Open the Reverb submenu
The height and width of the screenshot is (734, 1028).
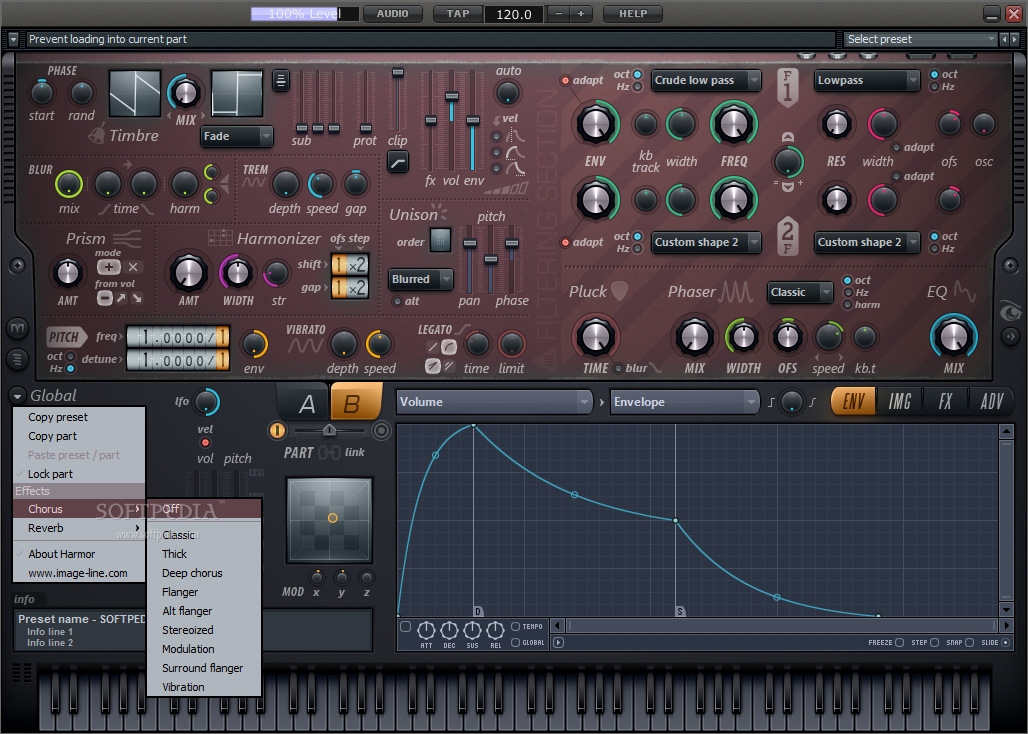pyautogui.click(x=79, y=528)
